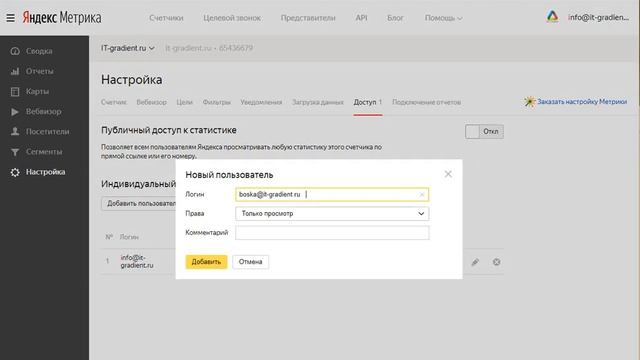
Task: Click the info@it-gradient.ru login in table
Action: (x=137, y=261)
